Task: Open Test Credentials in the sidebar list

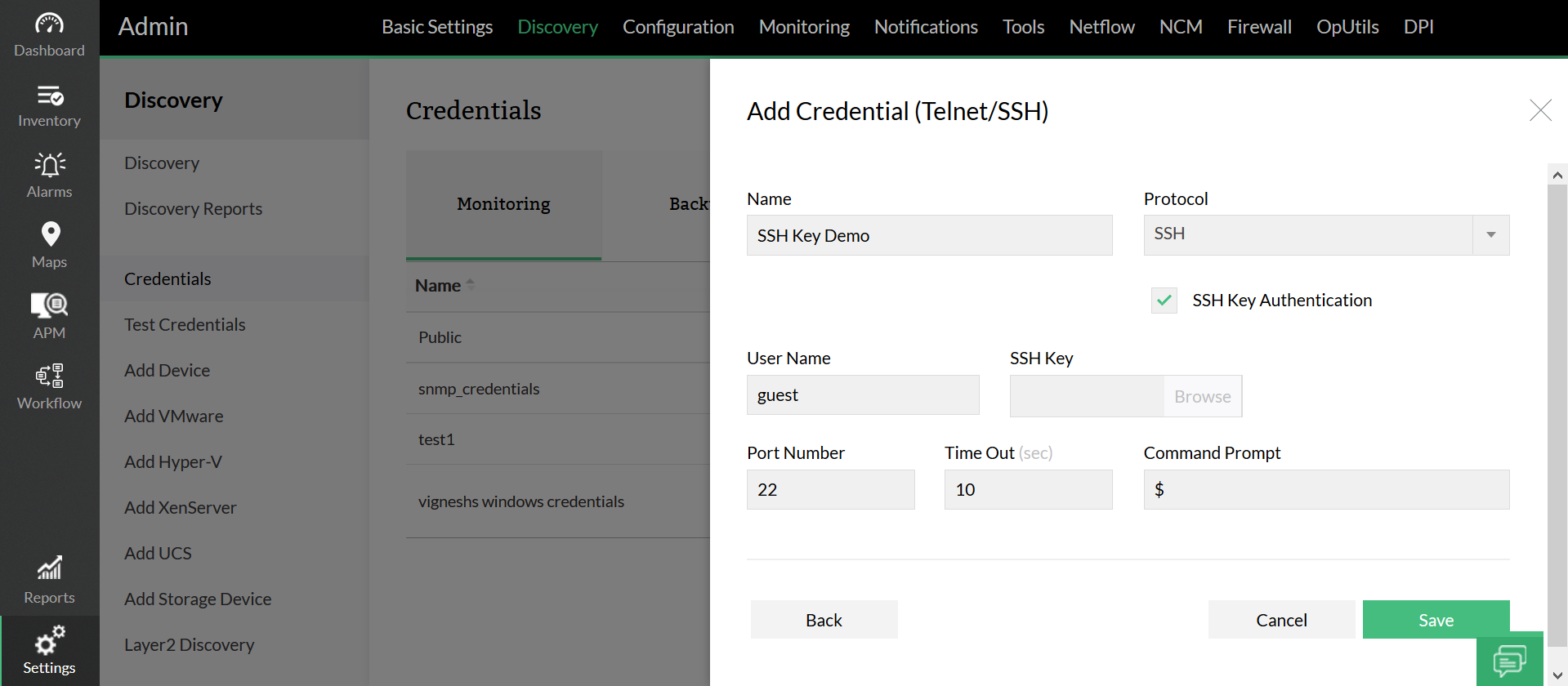Action: 185,325
